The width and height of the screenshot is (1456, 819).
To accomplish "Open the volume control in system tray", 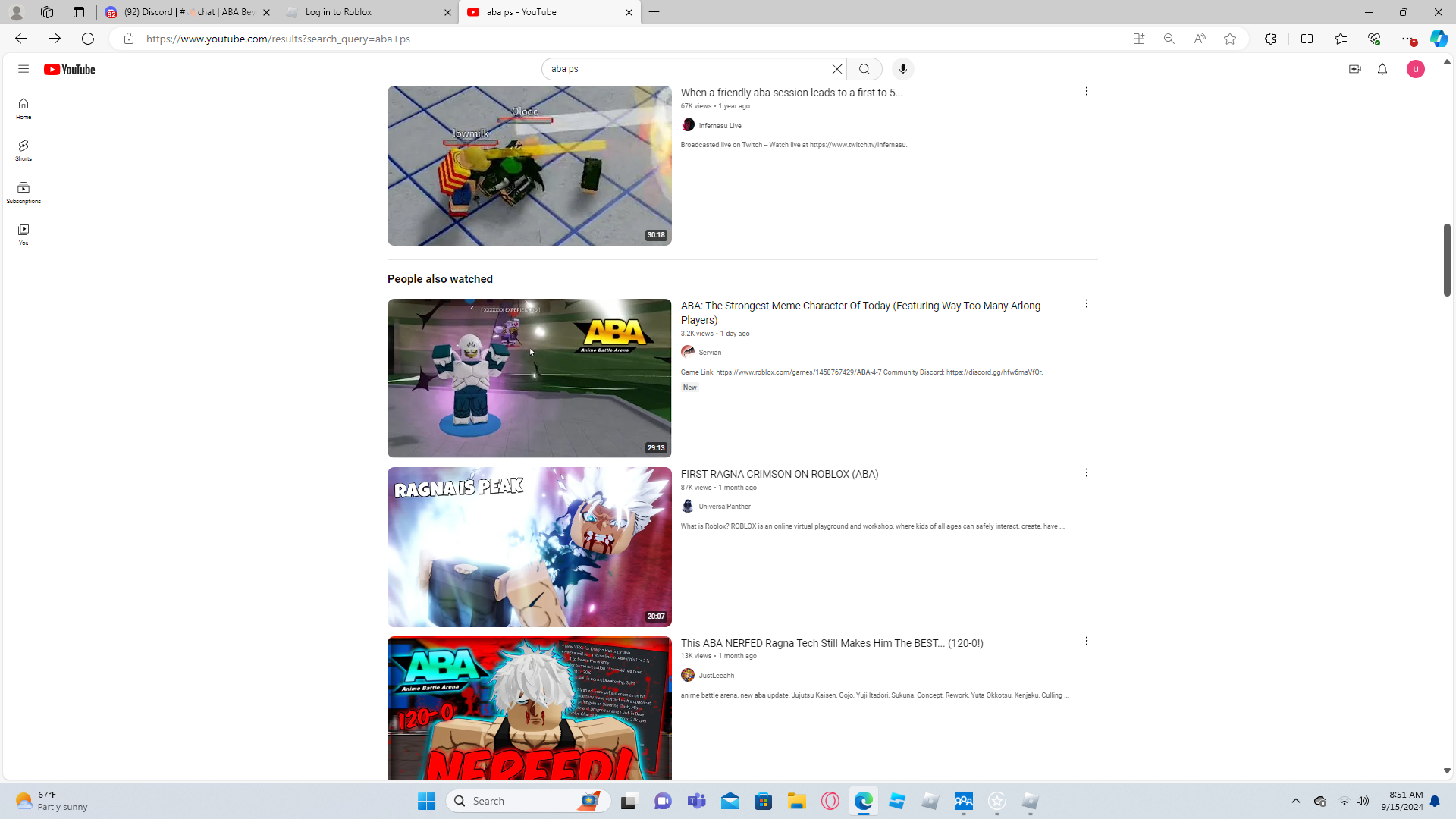I will tap(1363, 801).
